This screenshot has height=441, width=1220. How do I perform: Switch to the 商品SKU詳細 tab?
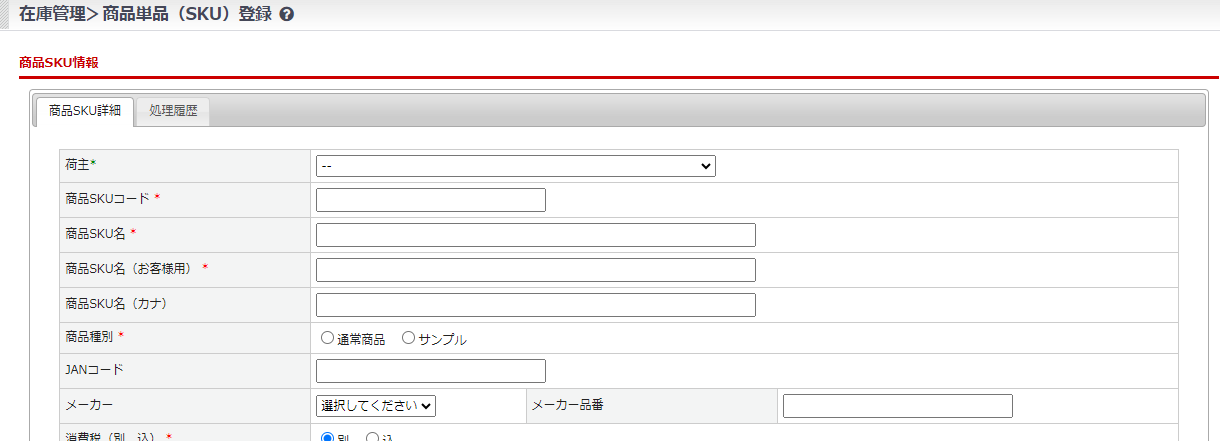[85, 111]
